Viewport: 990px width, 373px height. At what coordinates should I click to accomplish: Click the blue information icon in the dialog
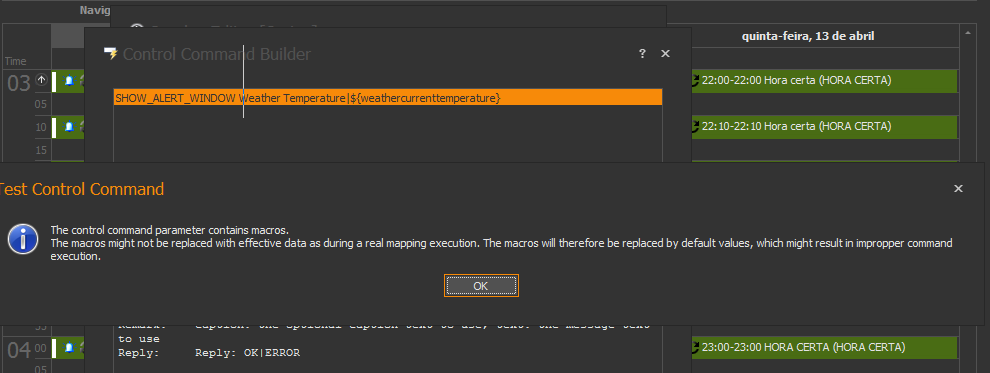23,239
